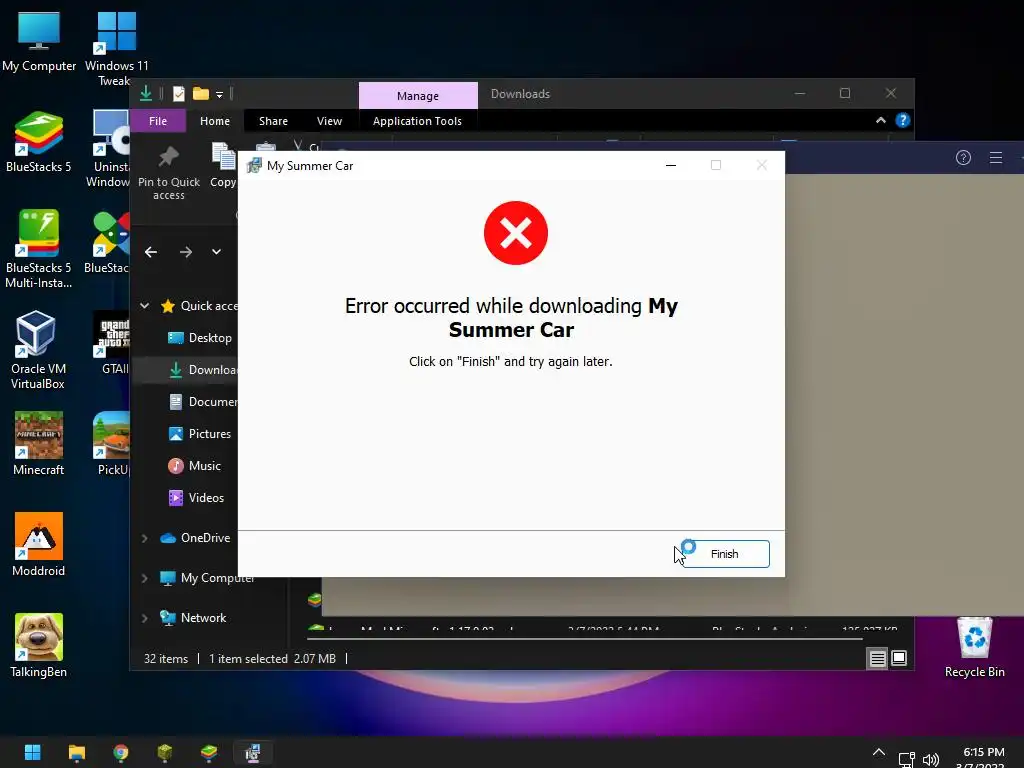
Task: Expand the Network tree node
Action: tap(144, 618)
